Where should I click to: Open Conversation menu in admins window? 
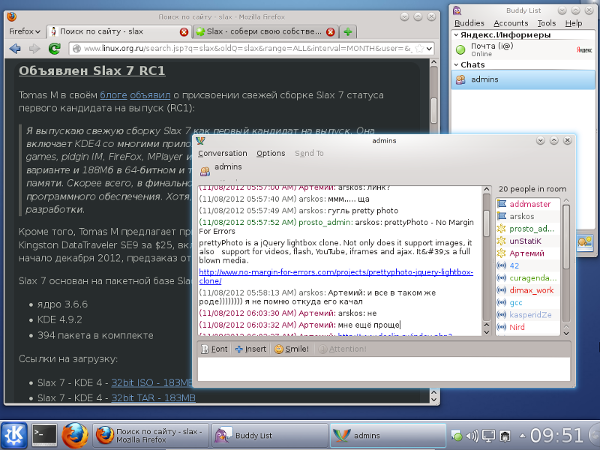click(223, 153)
